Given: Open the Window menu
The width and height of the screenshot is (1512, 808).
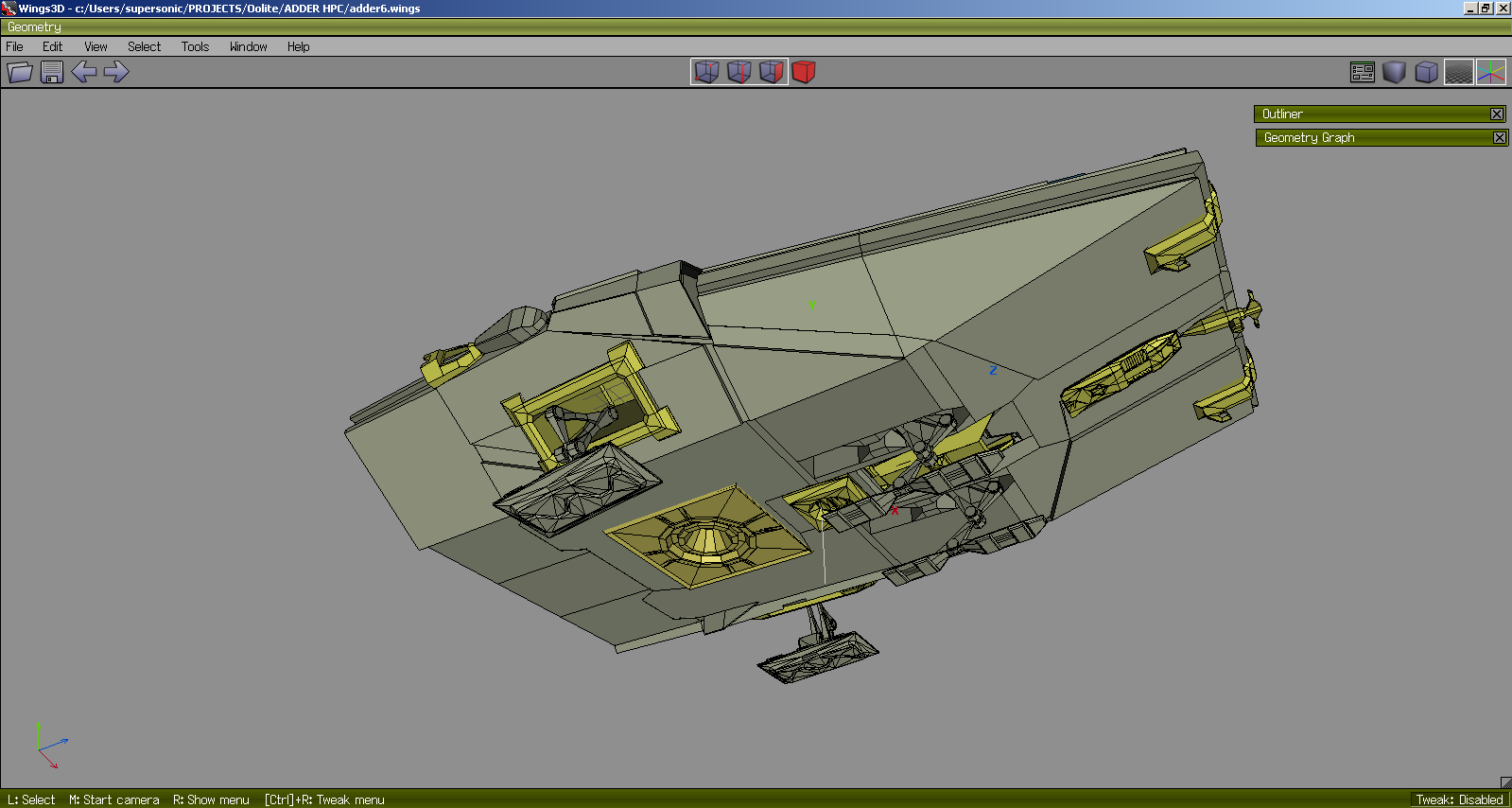Looking at the screenshot, I should point(249,46).
